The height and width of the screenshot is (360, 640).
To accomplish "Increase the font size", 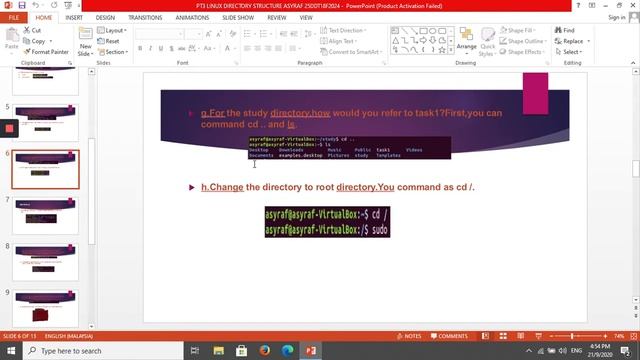I will tap(209, 34).
